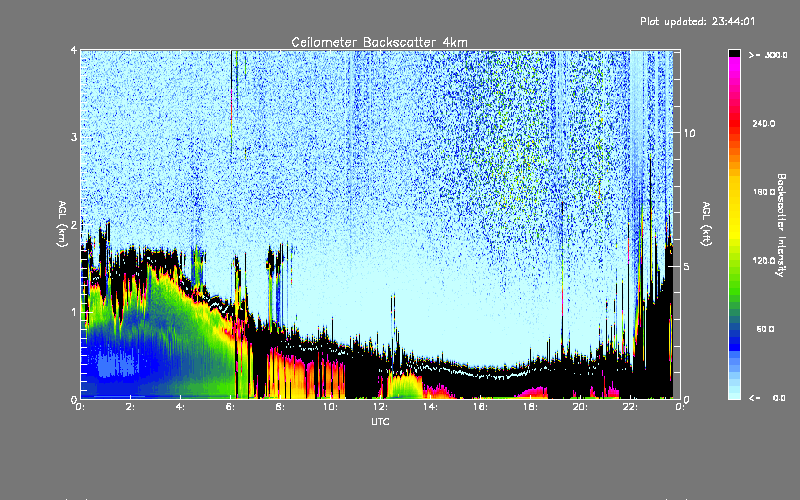Click the '4:' tick on UTC axis
800x500 pixels.
pyautogui.click(x=181, y=407)
